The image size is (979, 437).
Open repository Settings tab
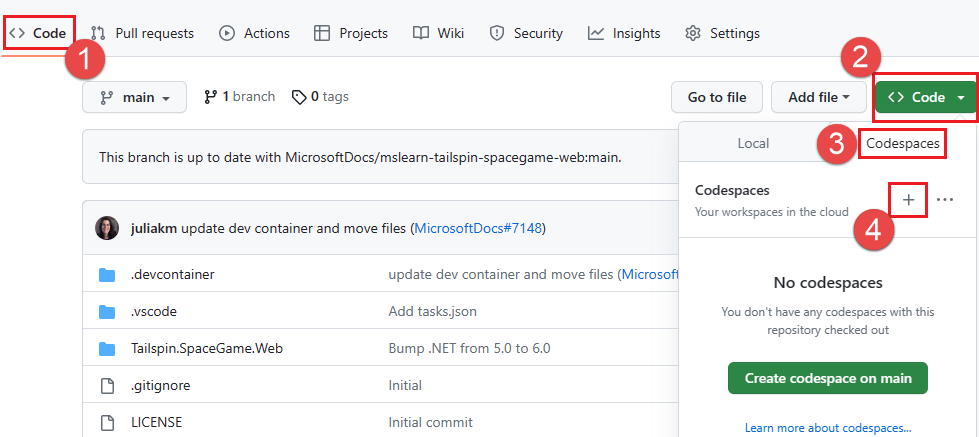click(x=722, y=33)
